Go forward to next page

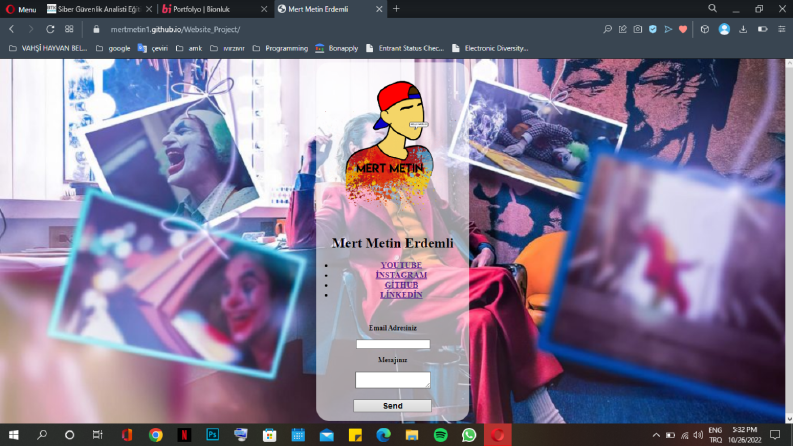[31, 29]
